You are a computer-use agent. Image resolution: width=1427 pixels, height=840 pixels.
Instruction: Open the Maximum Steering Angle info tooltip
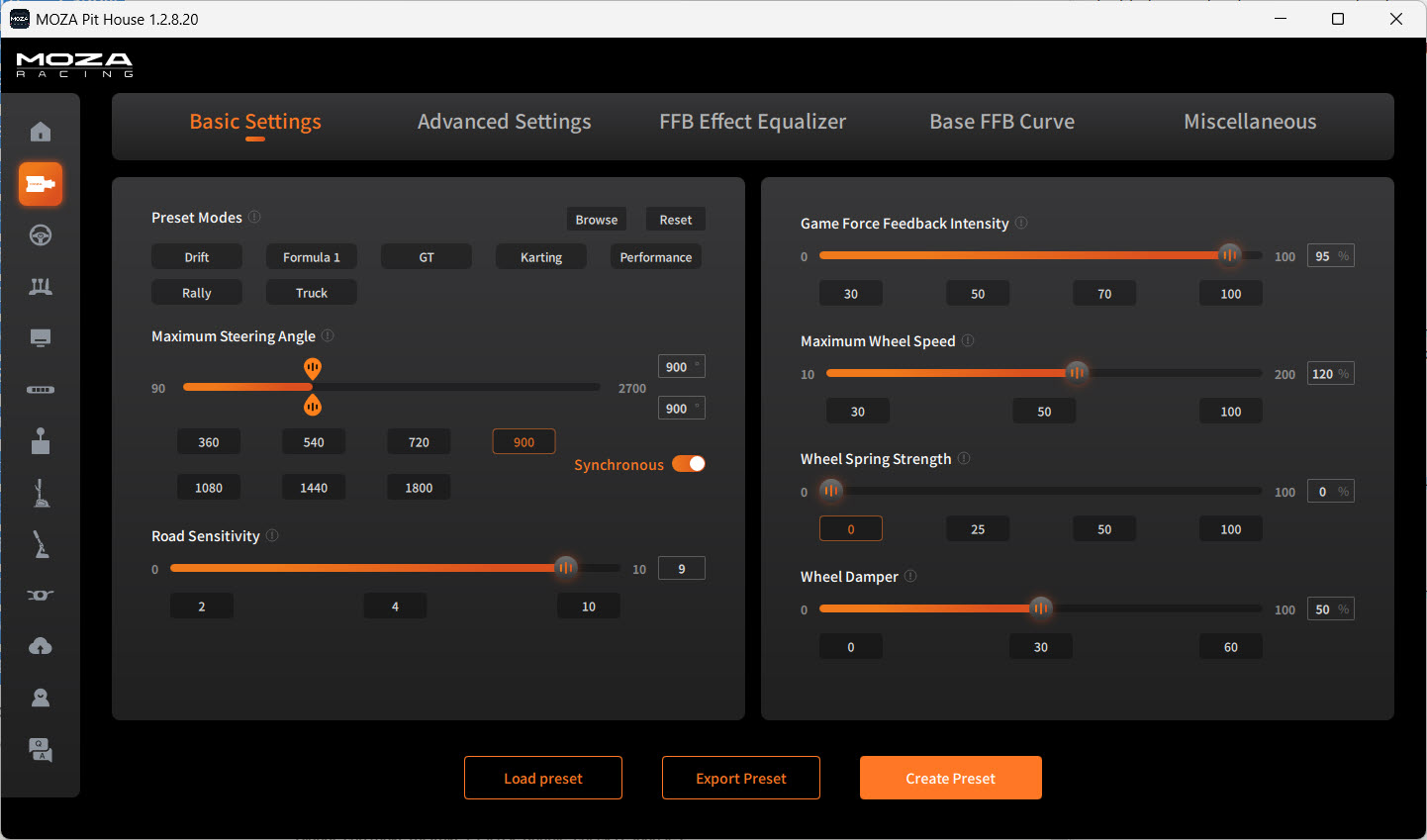(x=327, y=335)
